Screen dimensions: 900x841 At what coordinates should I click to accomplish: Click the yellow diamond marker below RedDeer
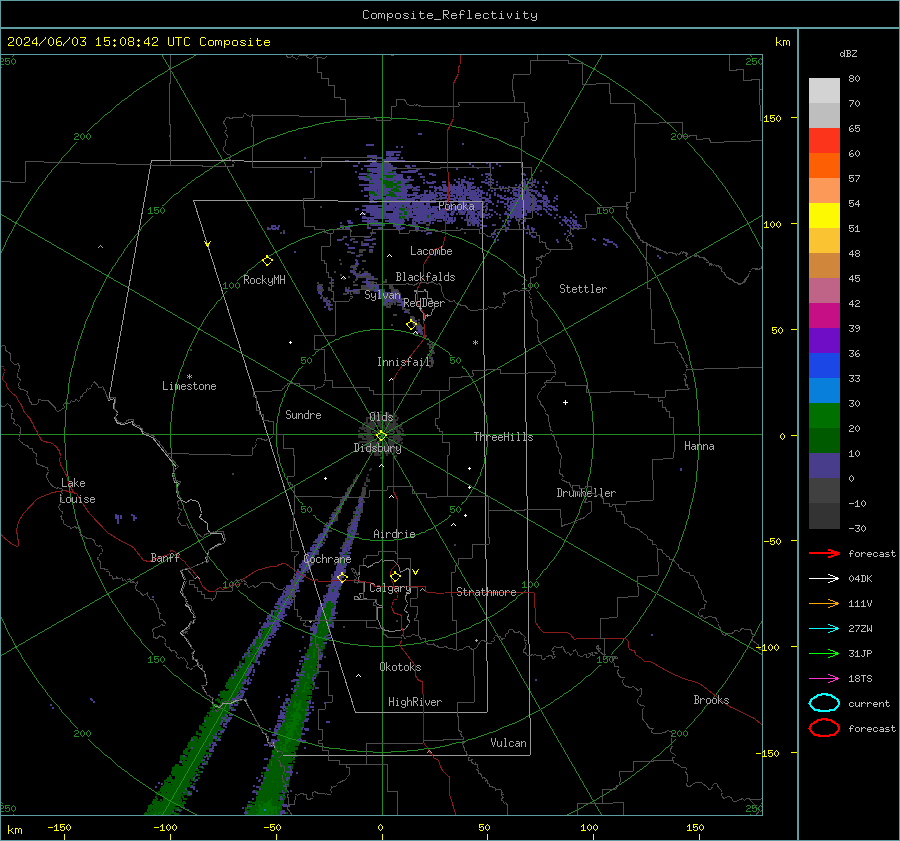(411, 325)
